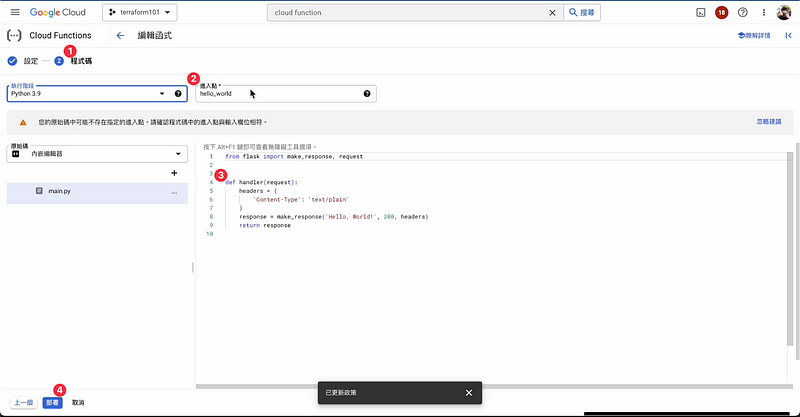The image size is (800, 417).
Task: Open the 瞭解詳情 learn more link
Action: coord(754,35)
